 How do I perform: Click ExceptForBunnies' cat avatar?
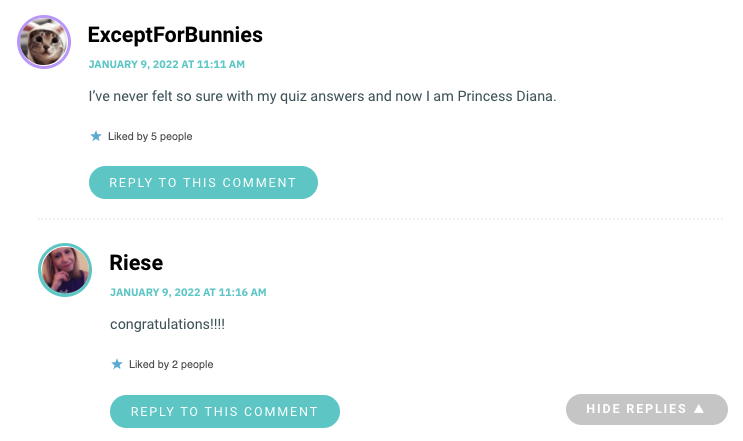[x=44, y=42]
